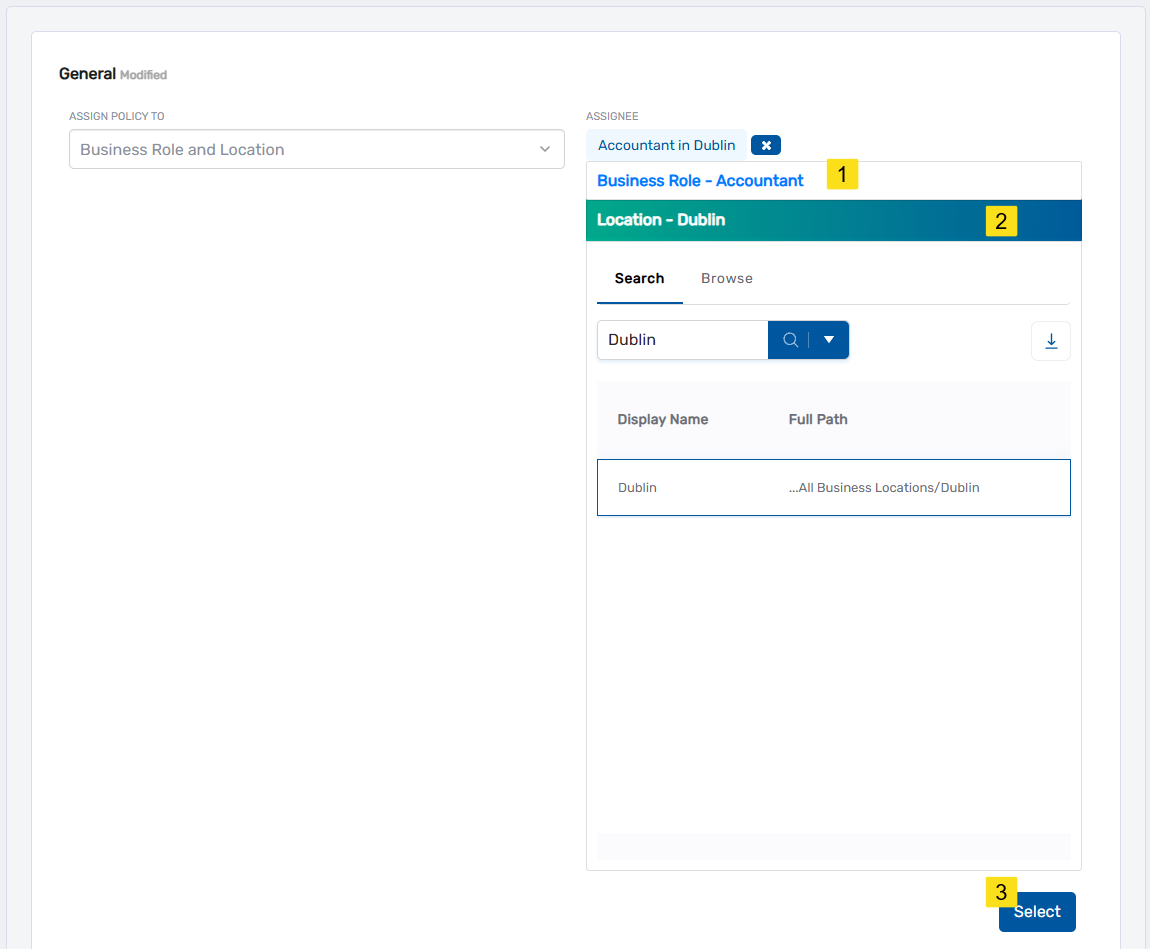Image resolution: width=1150 pixels, height=949 pixels.
Task: Click the Display Name column header
Action: [662, 419]
